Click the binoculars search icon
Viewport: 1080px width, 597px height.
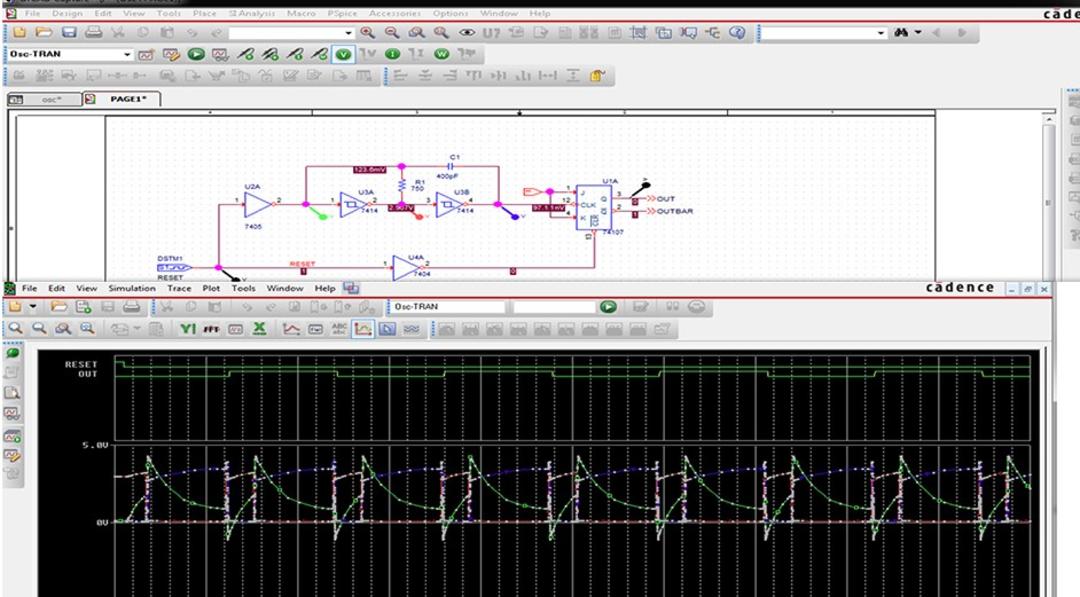pyautogui.click(x=901, y=32)
